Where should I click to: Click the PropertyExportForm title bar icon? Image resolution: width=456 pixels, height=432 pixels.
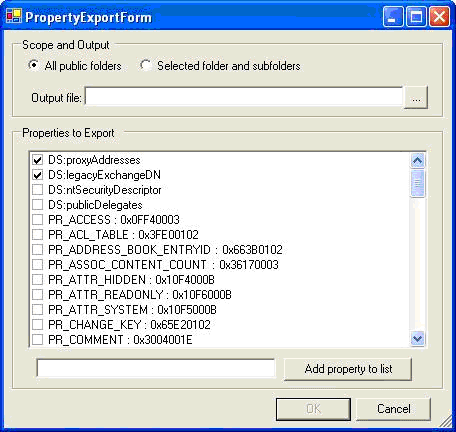[14, 16]
